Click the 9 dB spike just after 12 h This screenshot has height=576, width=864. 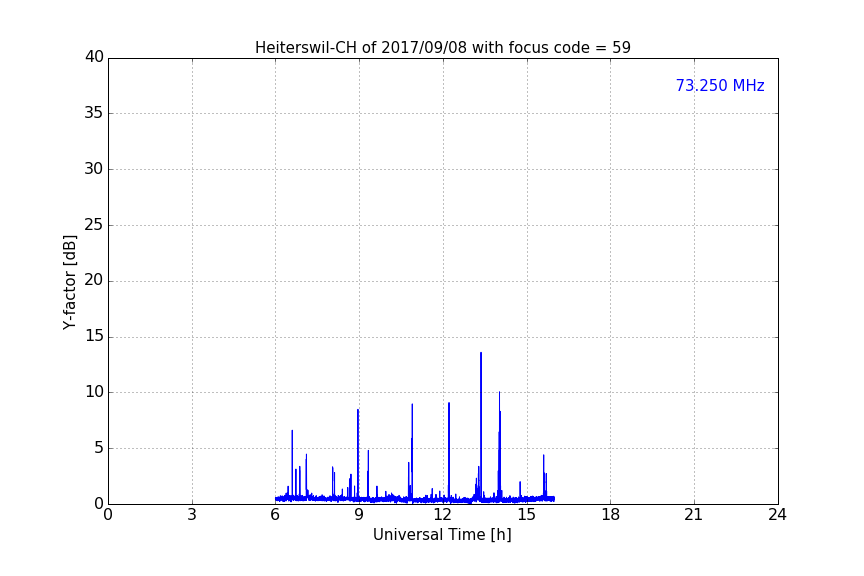pyautogui.click(x=449, y=451)
